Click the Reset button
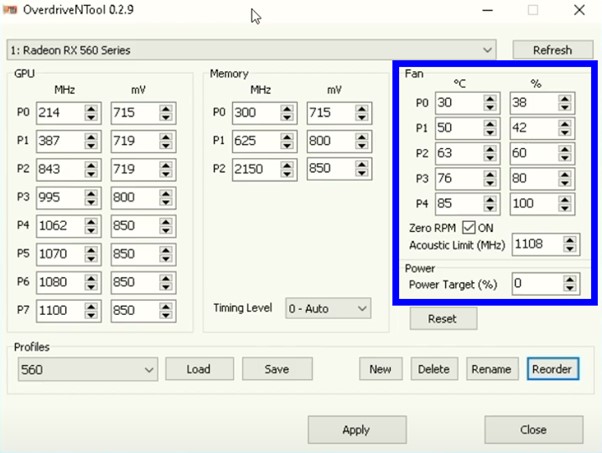 click(x=441, y=318)
